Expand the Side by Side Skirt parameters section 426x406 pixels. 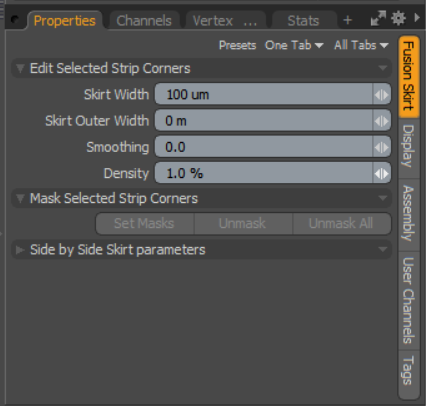click(20, 250)
